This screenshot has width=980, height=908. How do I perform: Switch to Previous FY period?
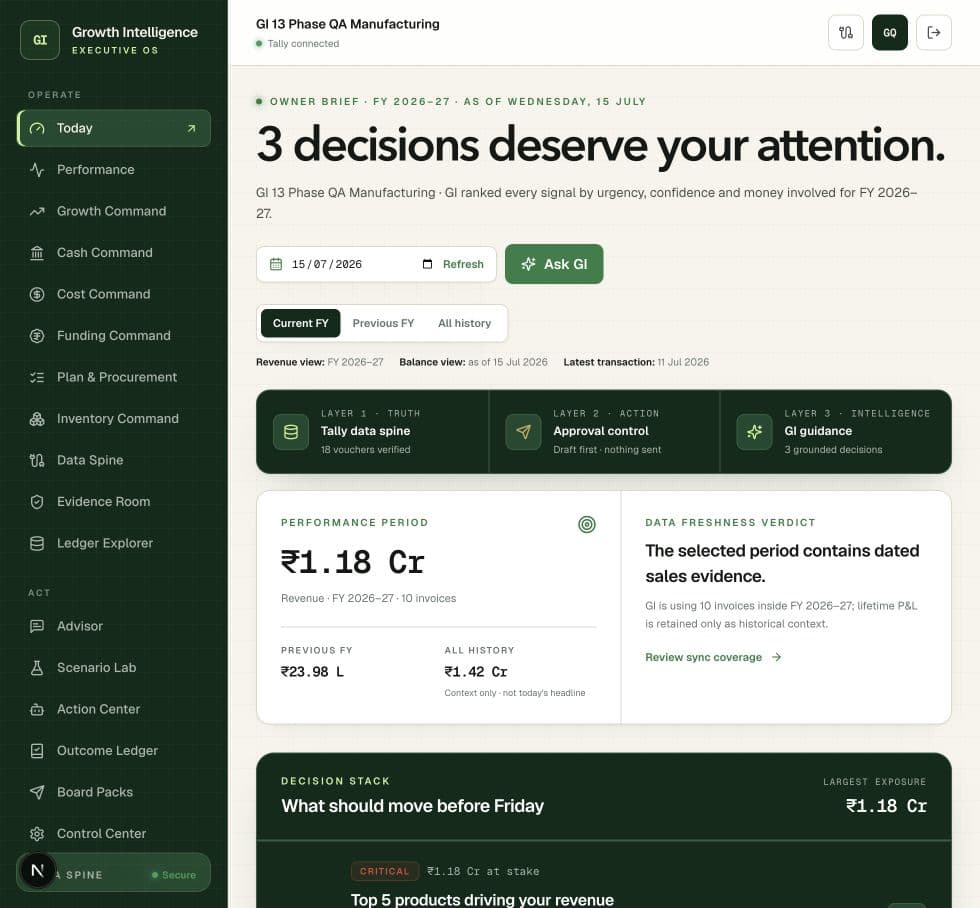[383, 323]
